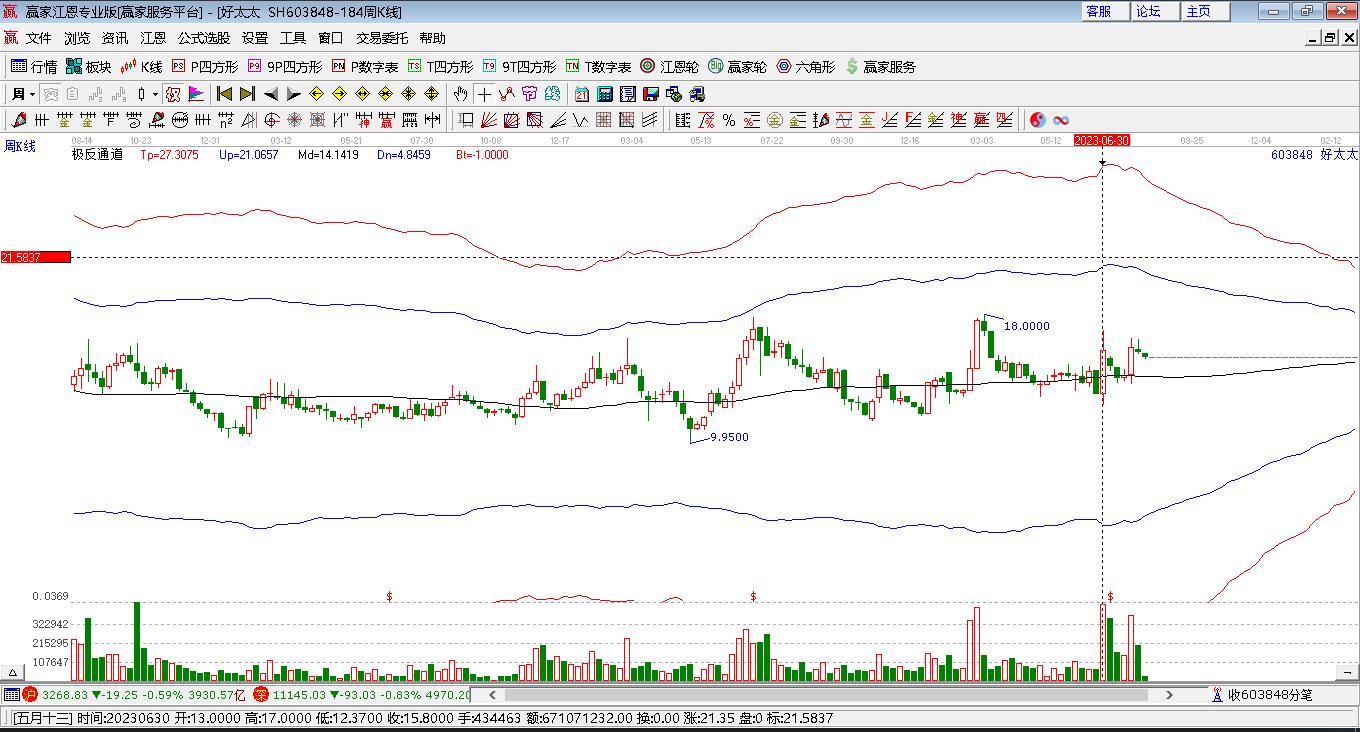Toggle the crosshair cursor tool
Screen dimensions: 1360x732
[x=484, y=94]
